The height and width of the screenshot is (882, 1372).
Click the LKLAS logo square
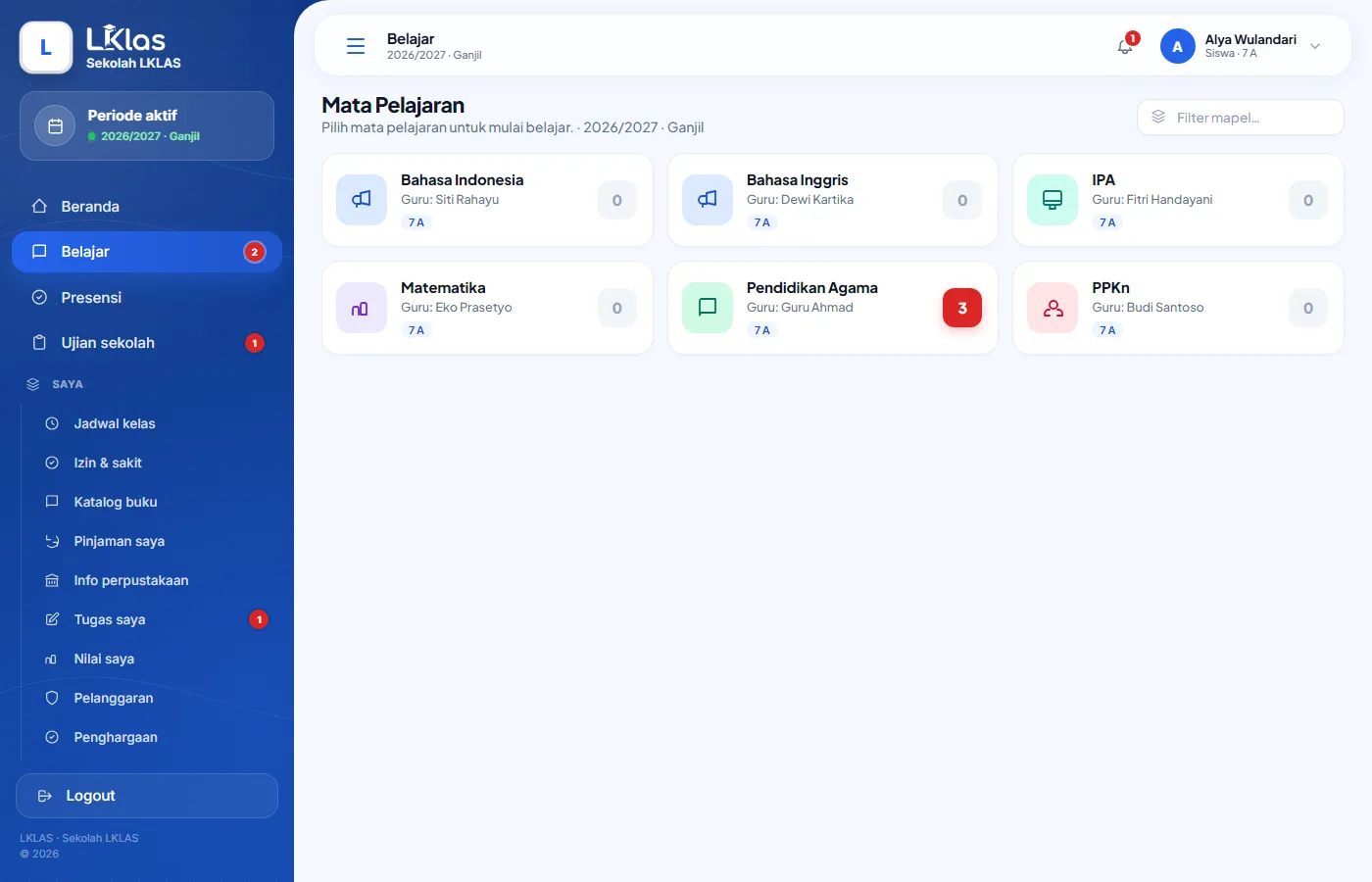[46, 47]
